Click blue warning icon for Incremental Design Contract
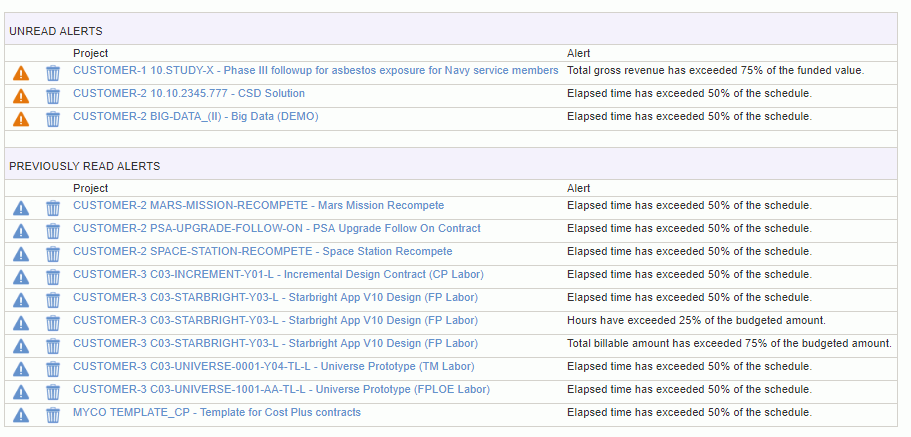This screenshot has width=911, height=437. (x=21, y=277)
